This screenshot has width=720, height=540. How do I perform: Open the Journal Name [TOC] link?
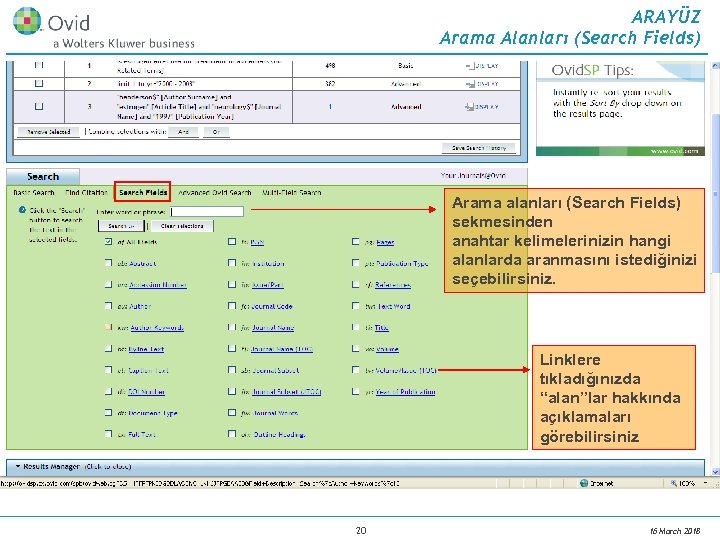click(x=281, y=349)
